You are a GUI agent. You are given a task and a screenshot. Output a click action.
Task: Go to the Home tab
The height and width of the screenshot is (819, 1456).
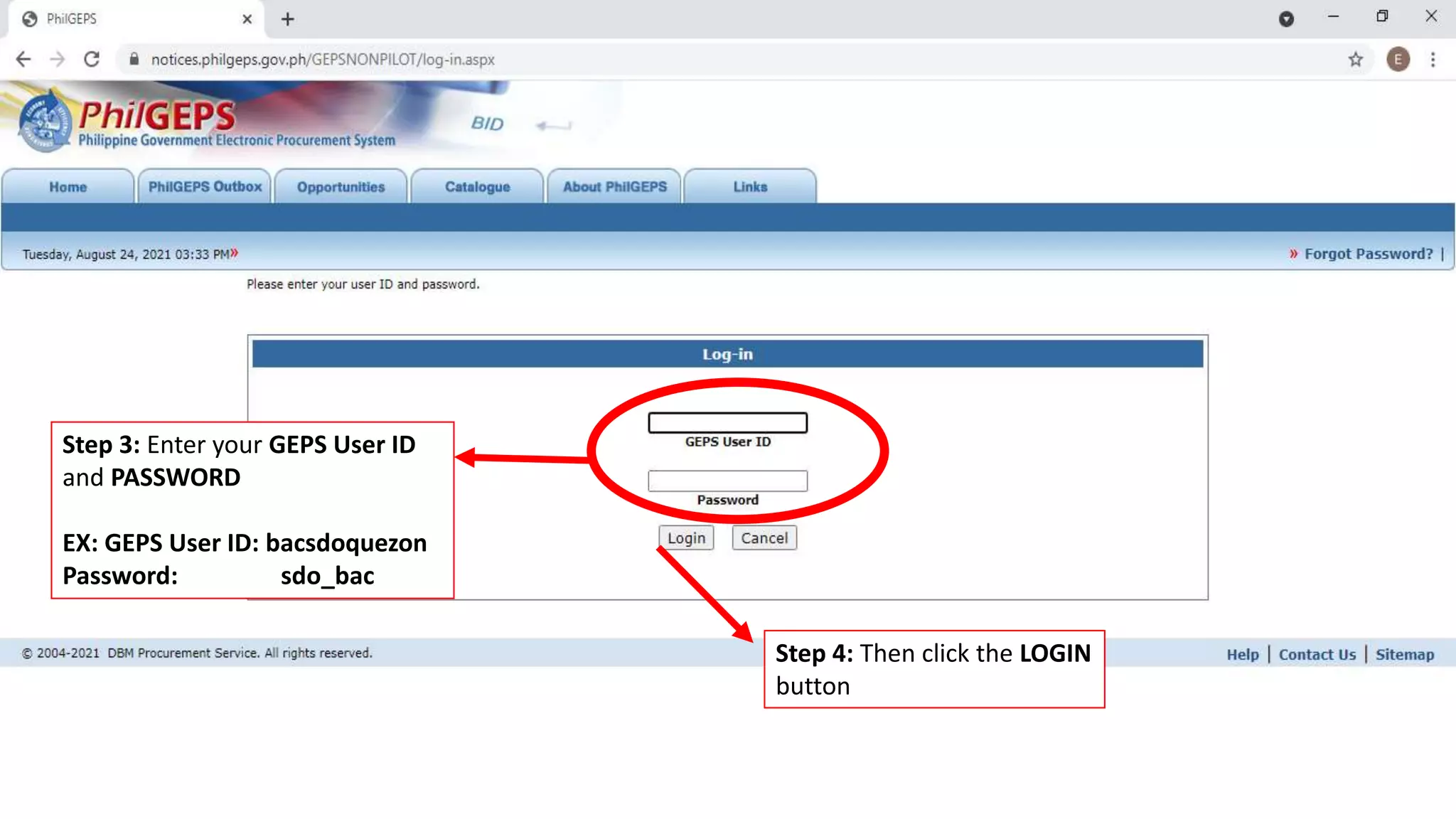click(68, 187)
